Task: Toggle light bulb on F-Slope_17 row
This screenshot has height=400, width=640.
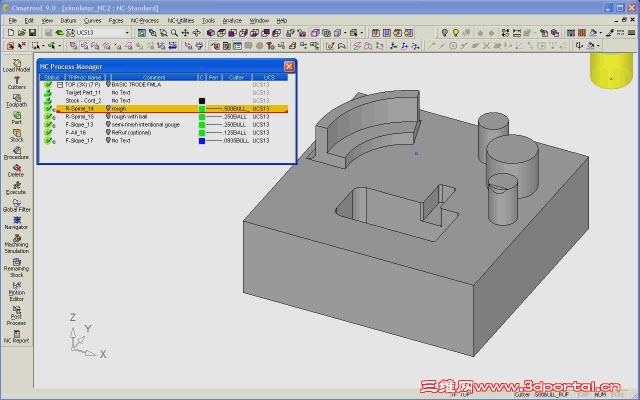Action: pos(108,140)
